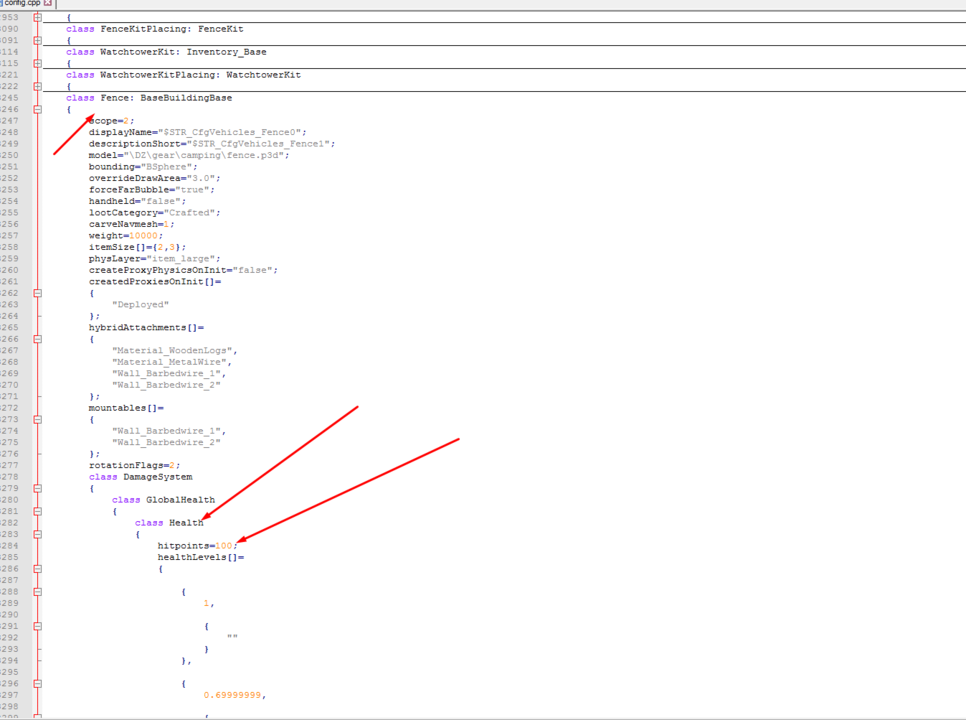The image size is (966, 720).
Task: Click the overrideDrawArea="3.0" line
Action: 155,178
